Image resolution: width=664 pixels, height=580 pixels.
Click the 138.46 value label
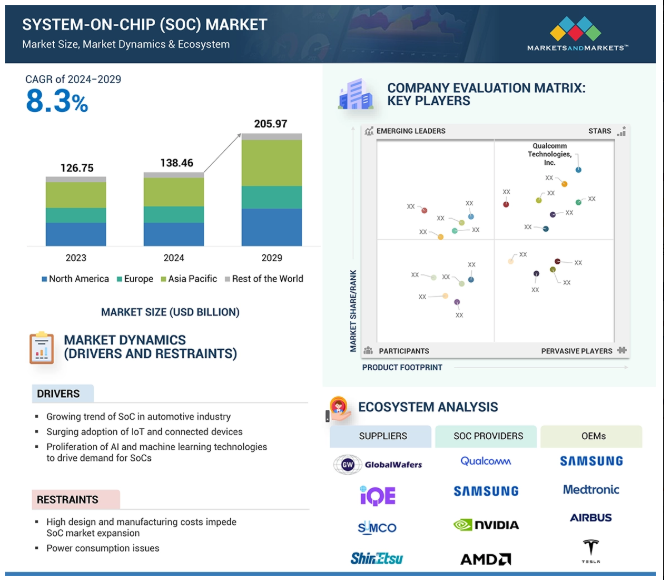(x=177, y=163)
